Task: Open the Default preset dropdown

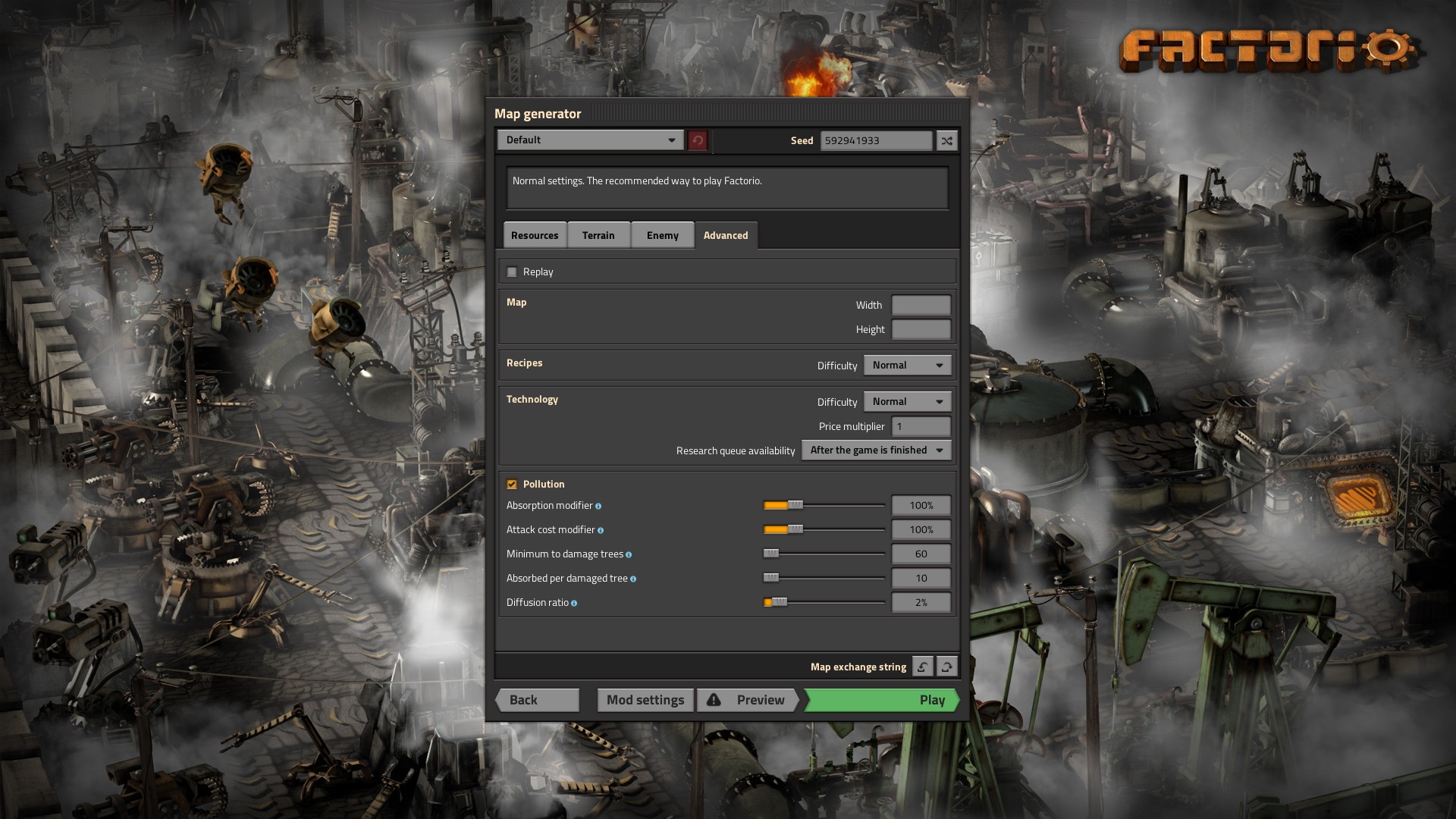Action: coord(591,140)
